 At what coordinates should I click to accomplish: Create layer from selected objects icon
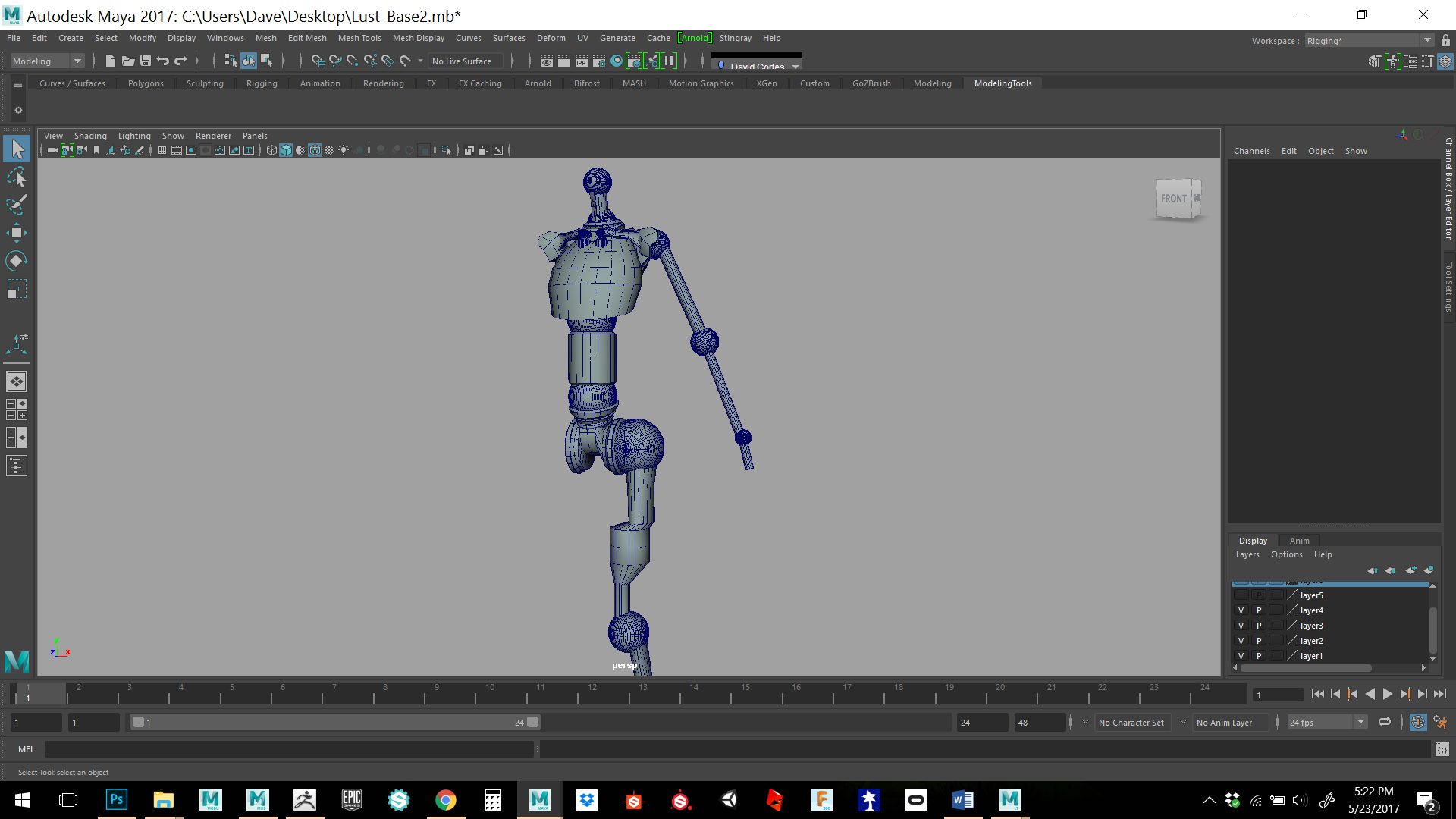1429,570
